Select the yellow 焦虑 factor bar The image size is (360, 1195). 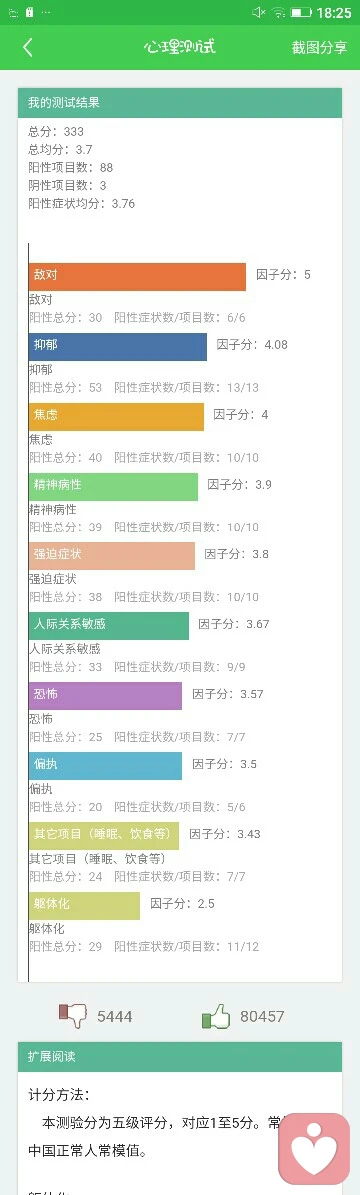click(116, 417)
